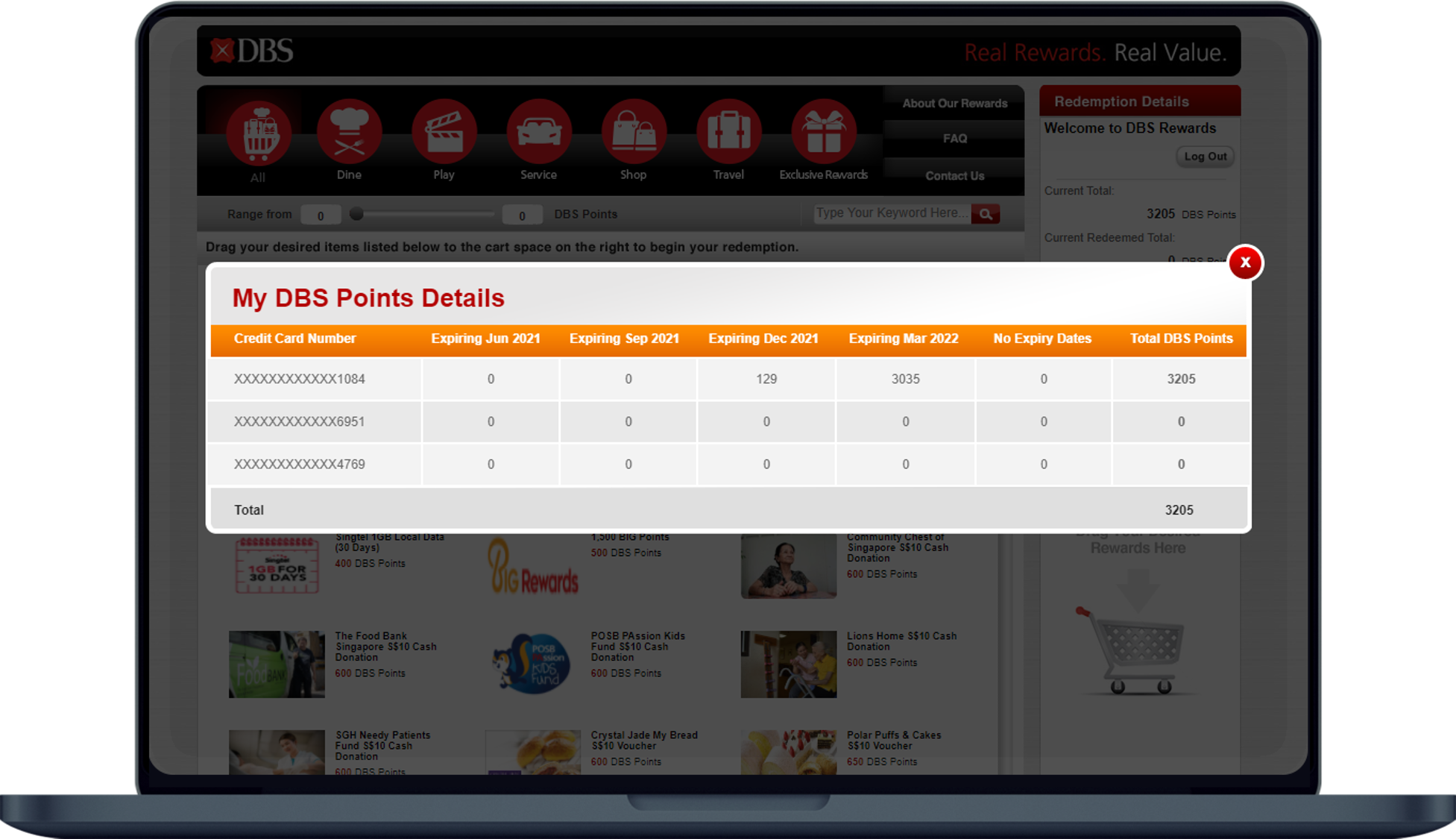Open the Dine category icon

pos(349,132)
